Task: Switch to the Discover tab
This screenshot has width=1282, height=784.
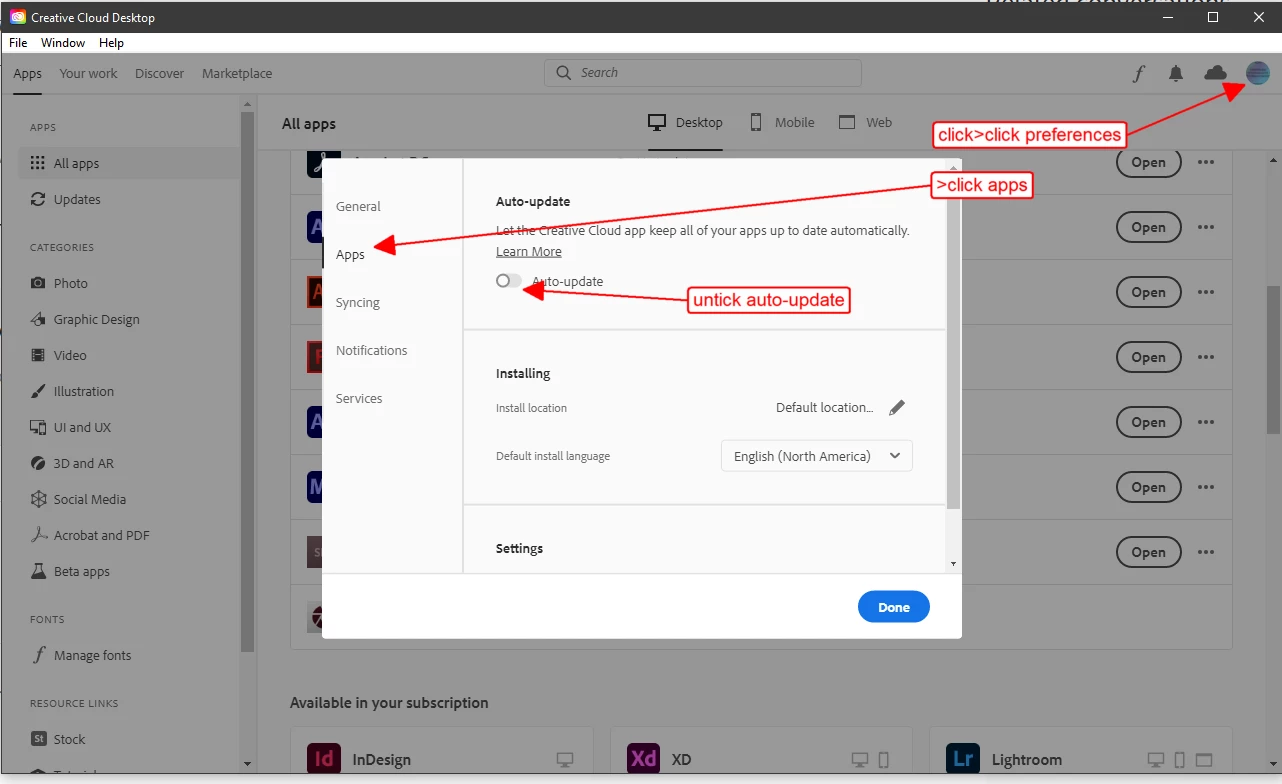Action: click(x=160, y=73)
